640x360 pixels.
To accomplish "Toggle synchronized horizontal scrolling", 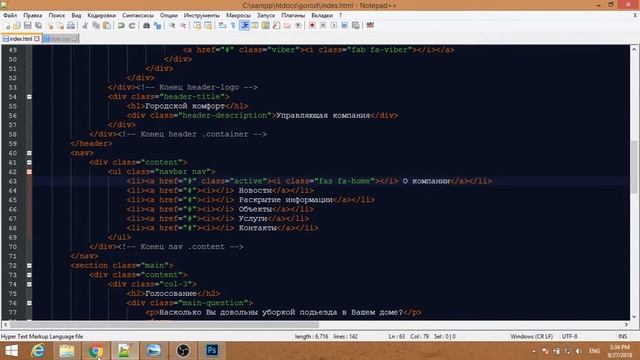I will pos(208,25).
